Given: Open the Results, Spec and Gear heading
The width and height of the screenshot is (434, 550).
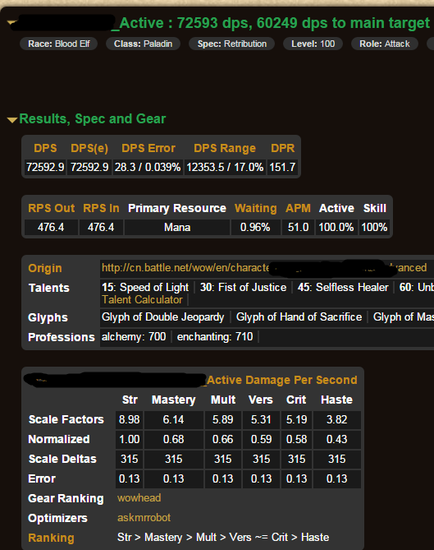Looking at the screenshot, I should pos(92,119).
